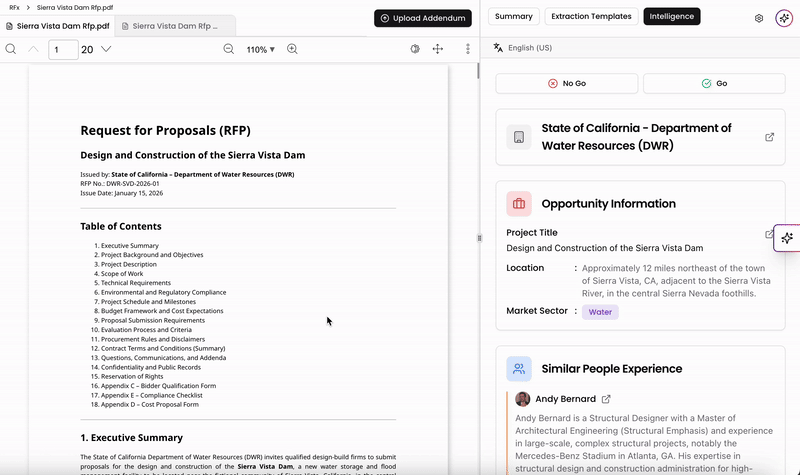
Task: Click the translate language icon
Action: pyautogui.click(x=498, y=47)
